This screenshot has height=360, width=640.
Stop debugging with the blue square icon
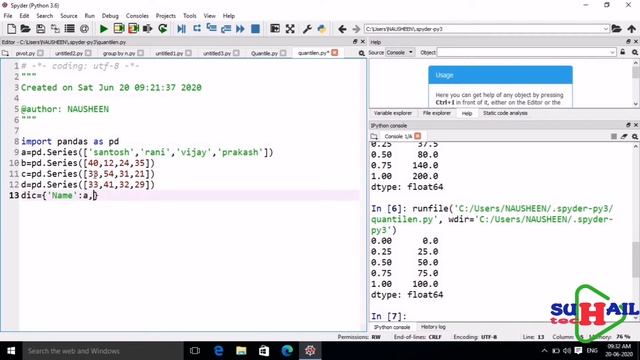click(x=256, y=29)
